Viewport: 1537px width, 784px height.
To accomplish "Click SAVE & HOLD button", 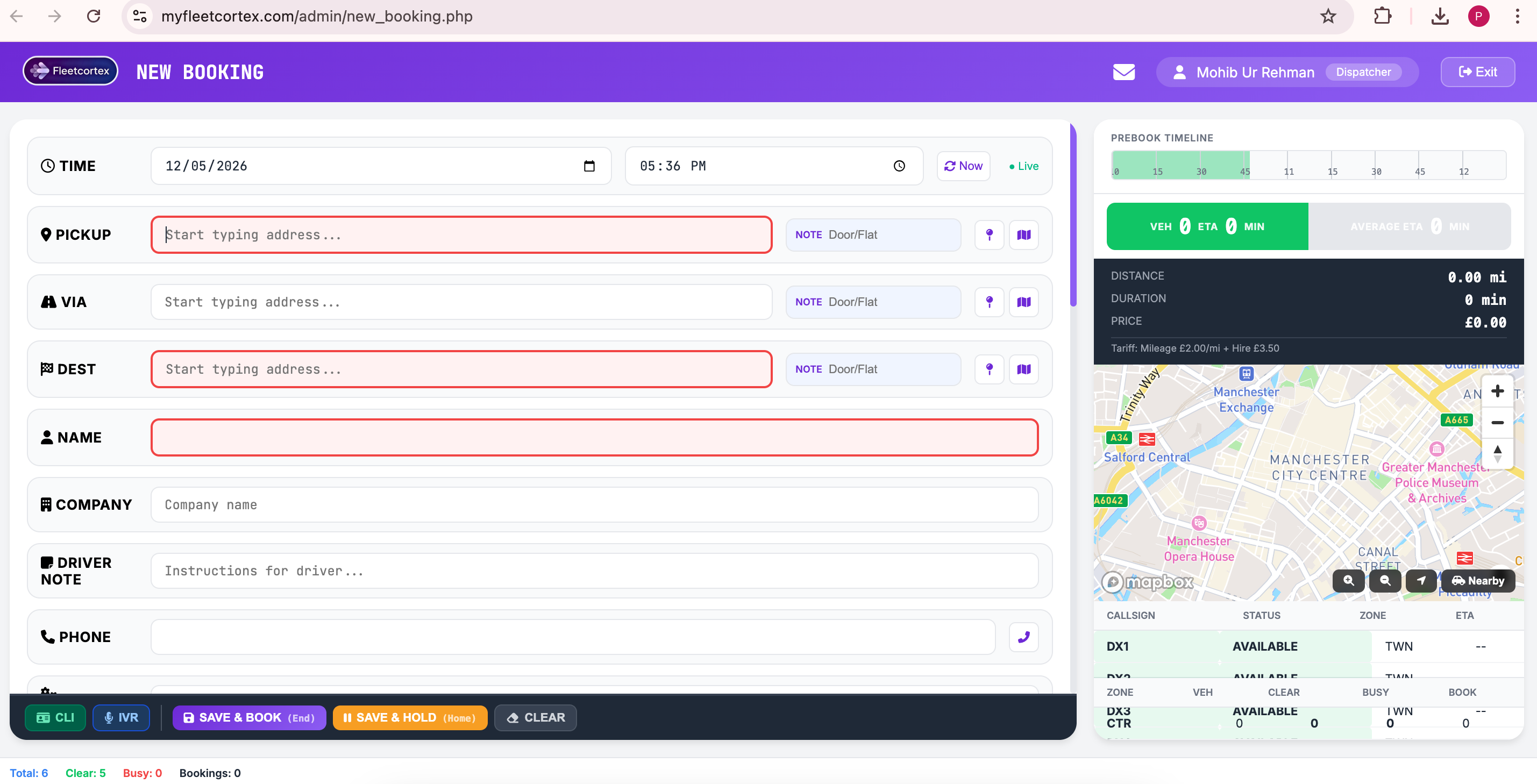I will coord(410,718).
